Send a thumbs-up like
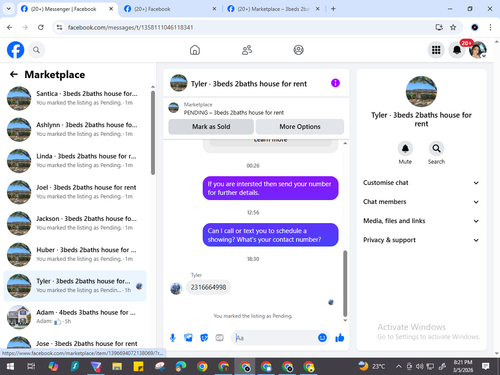This screenshot has width=500, height=375. pos(340,338)
